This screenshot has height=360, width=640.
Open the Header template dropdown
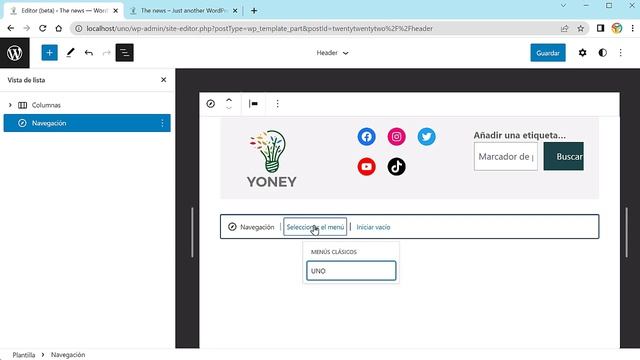coord(332,53)
